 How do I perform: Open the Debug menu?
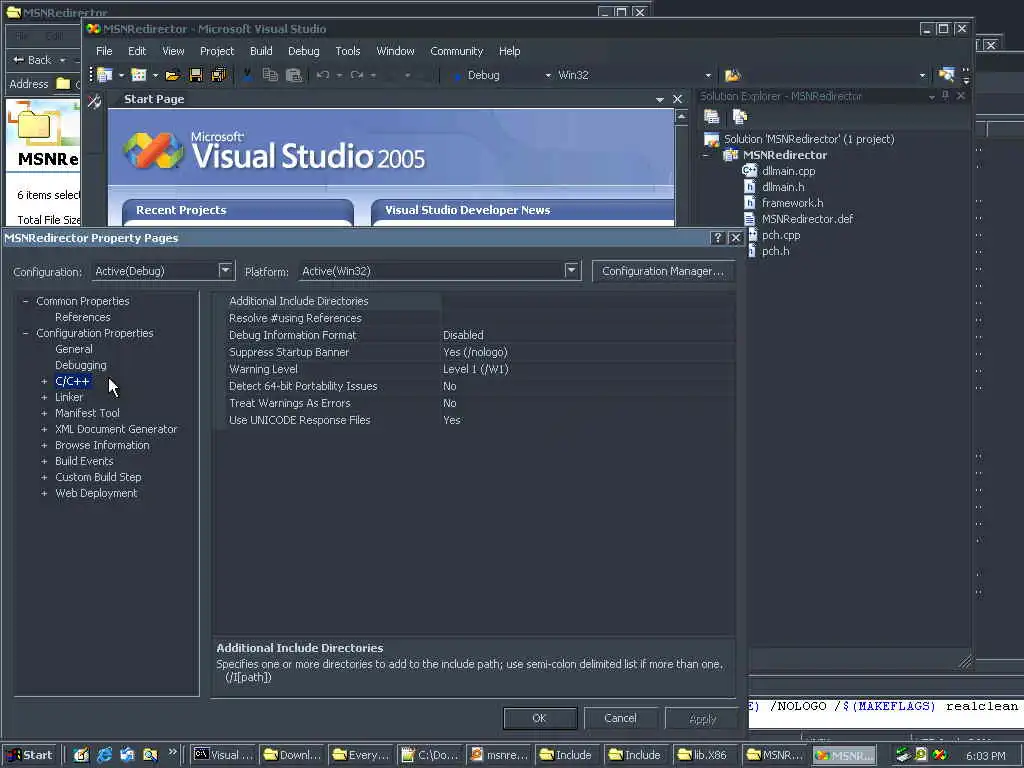click(x=304, y=51)
